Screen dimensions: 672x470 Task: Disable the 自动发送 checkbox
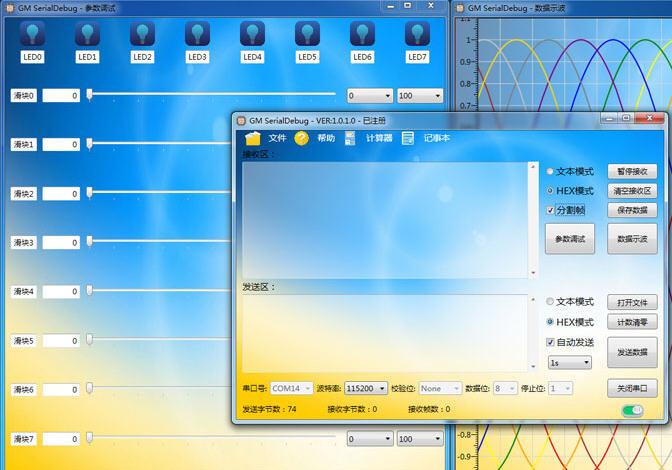[x=550, y=342]
